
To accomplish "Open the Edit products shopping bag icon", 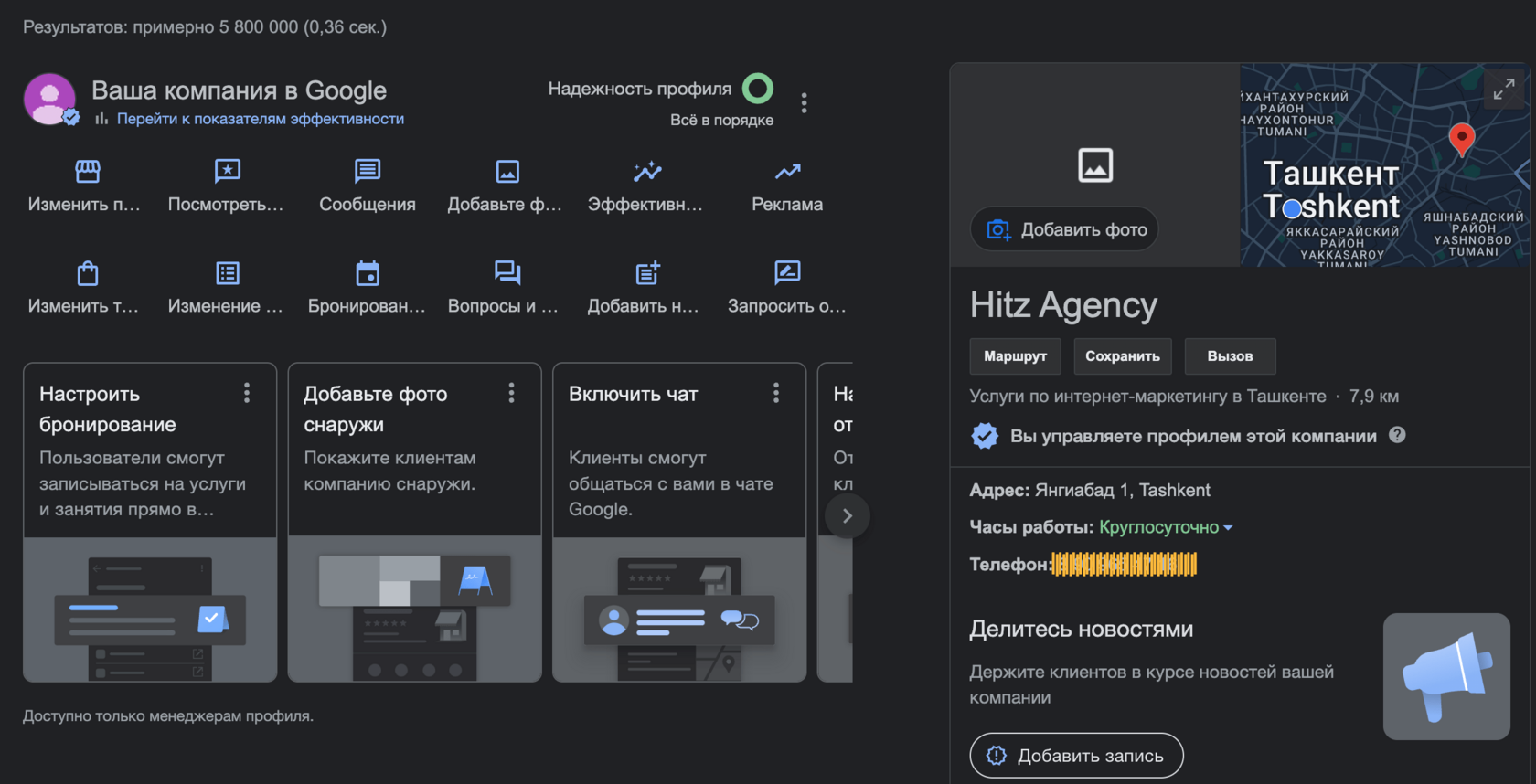I will point(88,272).
